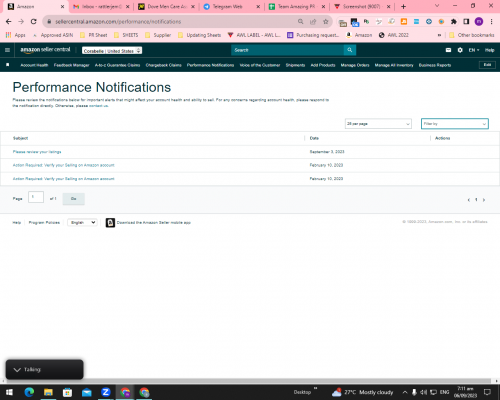The width and height of the screenshot is (500, 400).
Task: Open the Chrome tab search chevron
Action: pyautogui.click(x=437, y=6)
